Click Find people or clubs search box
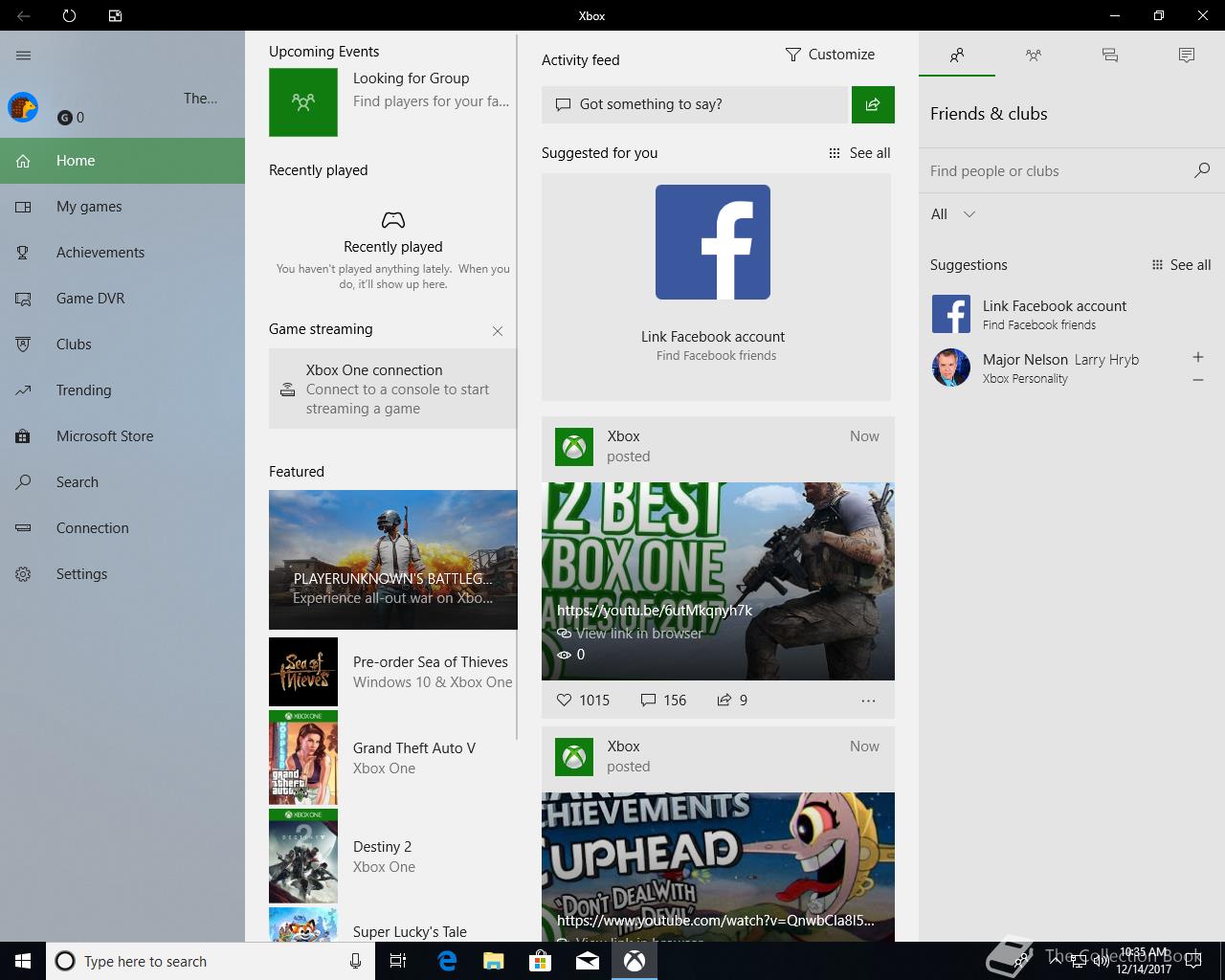Screen dimensions: 1225x980 1058,171
